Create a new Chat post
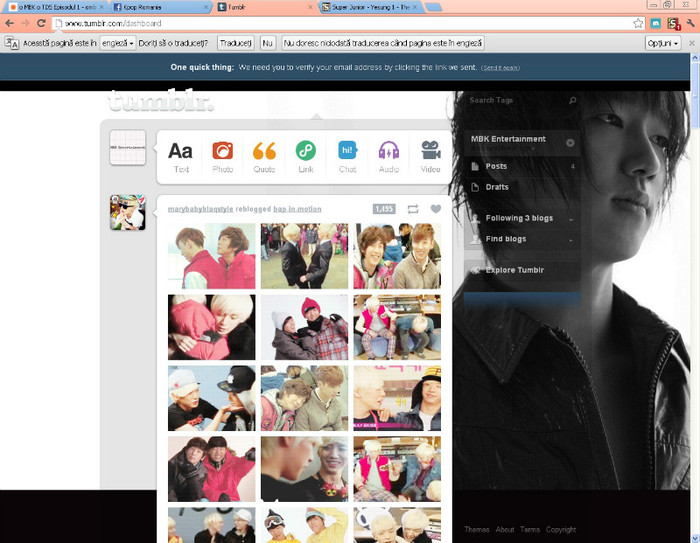The image size is (700, 543). 347,156
